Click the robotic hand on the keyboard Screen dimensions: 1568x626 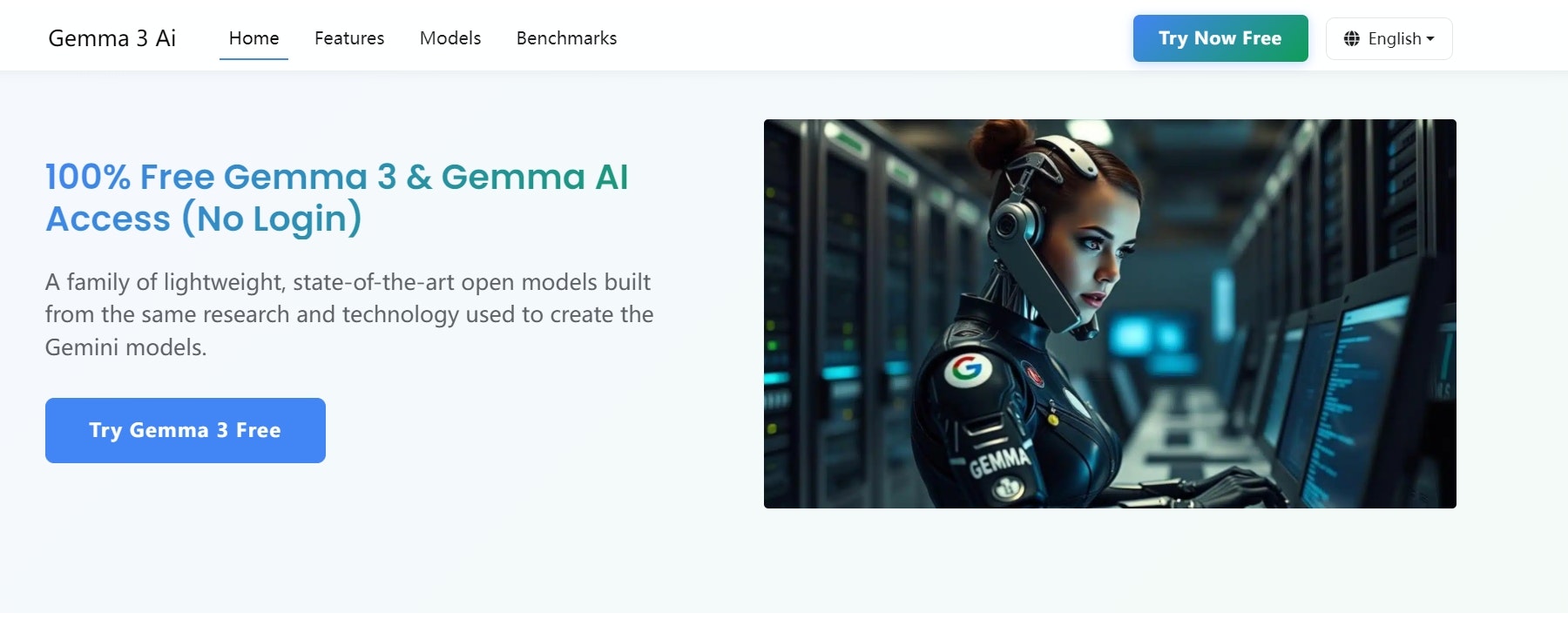1237,486
